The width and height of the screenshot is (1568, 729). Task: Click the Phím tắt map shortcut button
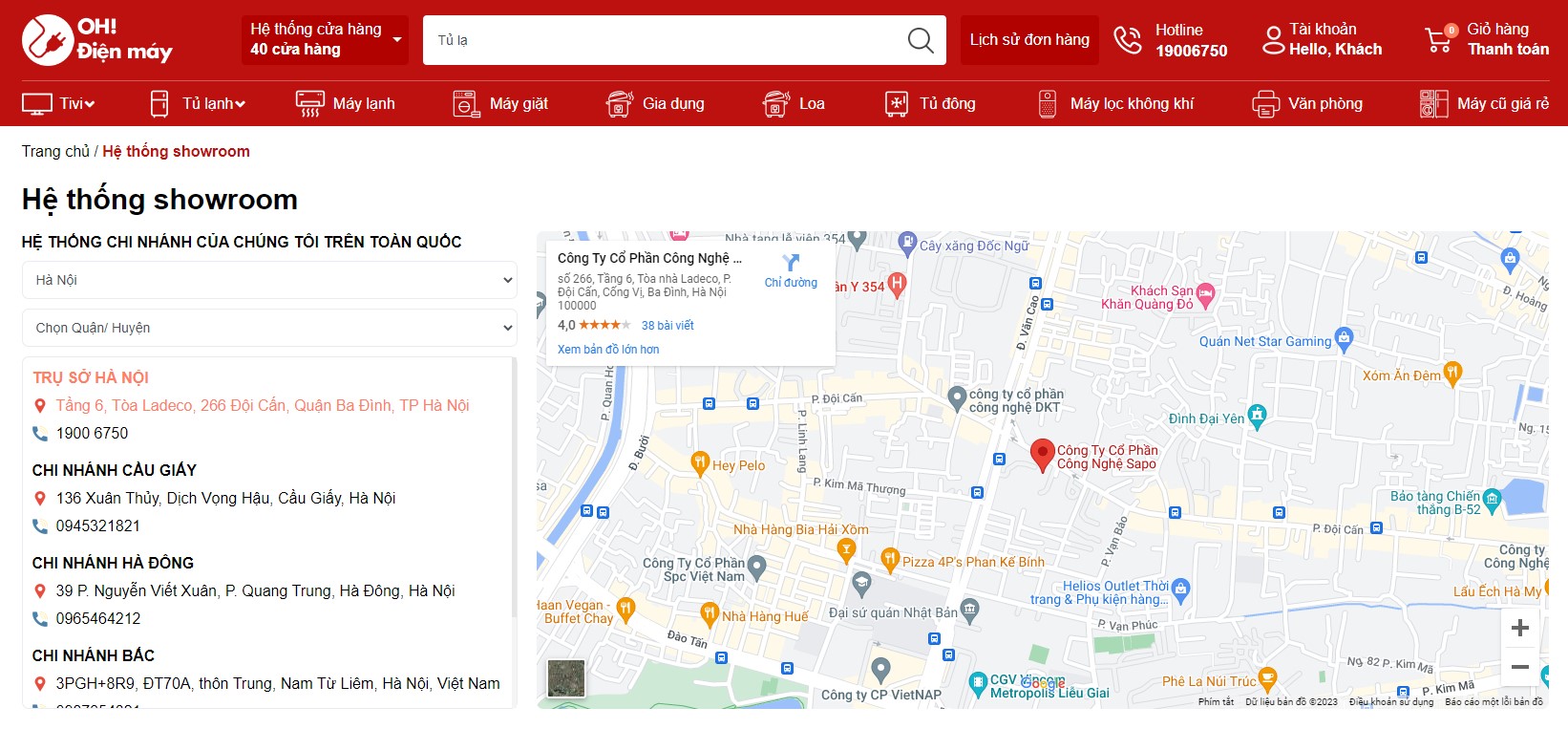[x=1216, y=702]
